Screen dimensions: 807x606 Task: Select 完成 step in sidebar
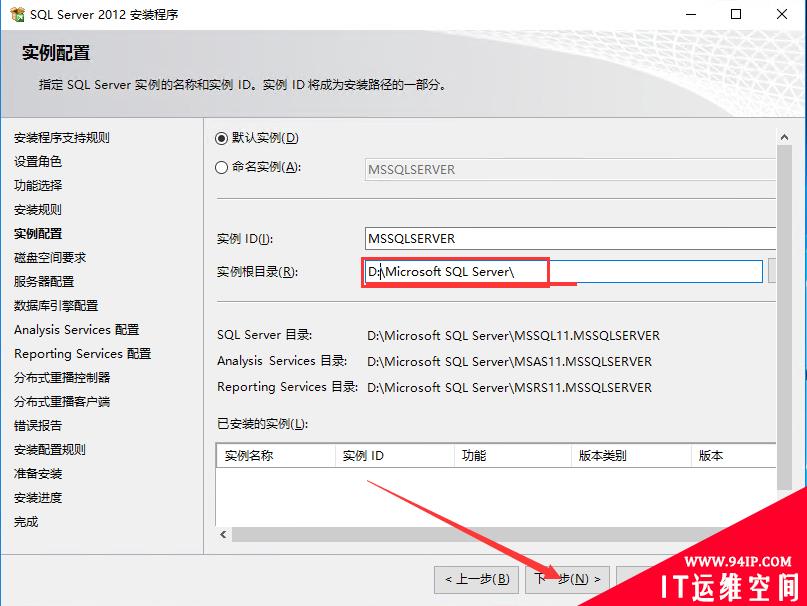[26, 522]
